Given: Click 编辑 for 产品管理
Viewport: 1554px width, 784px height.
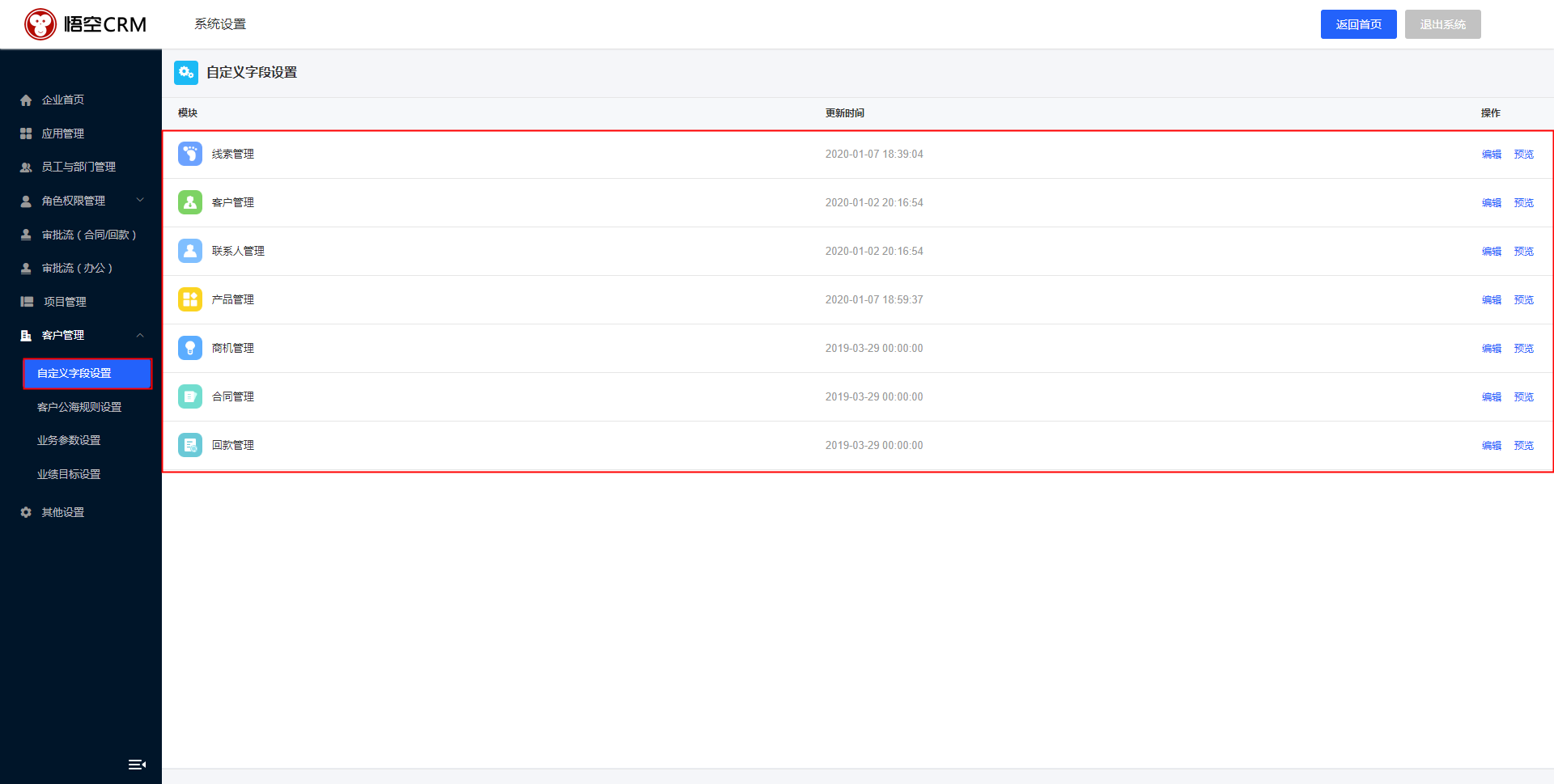Looking at the screenshot, I should (x=1492, y=299).
